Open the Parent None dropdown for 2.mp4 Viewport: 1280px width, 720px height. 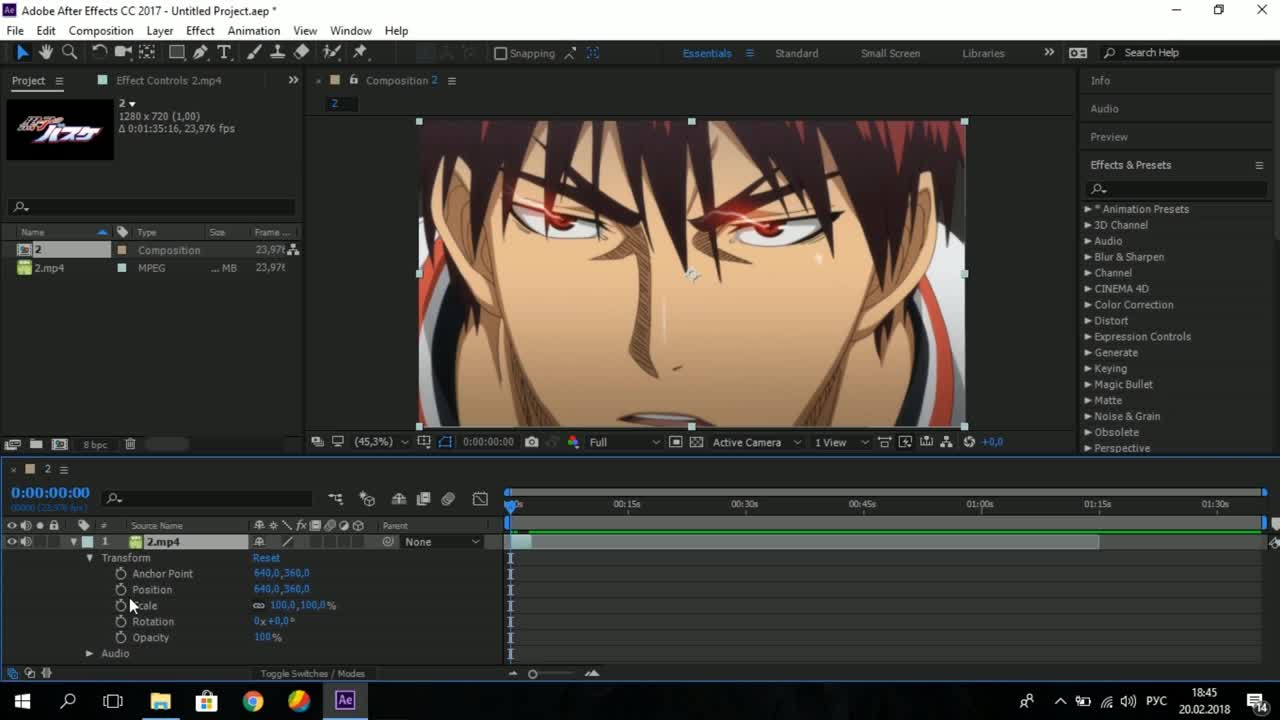pos(441,542)
